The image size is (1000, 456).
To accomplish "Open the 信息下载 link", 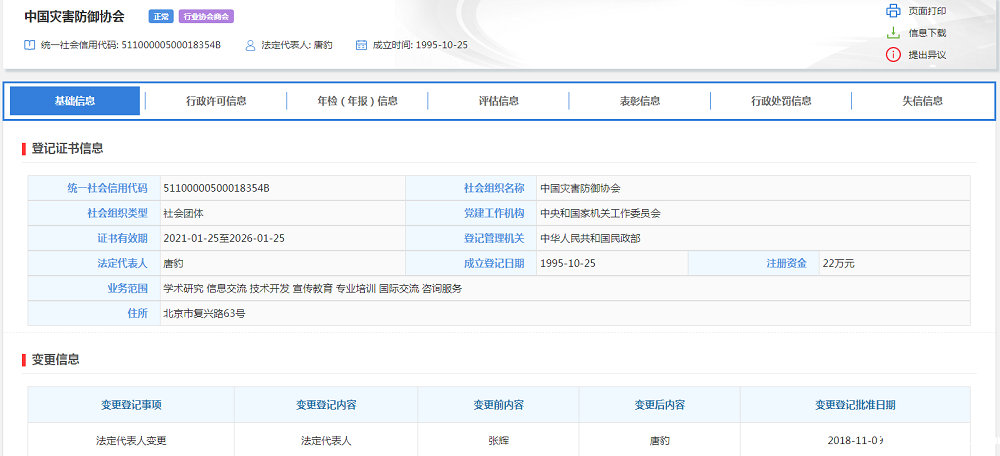I will point(927,33).
